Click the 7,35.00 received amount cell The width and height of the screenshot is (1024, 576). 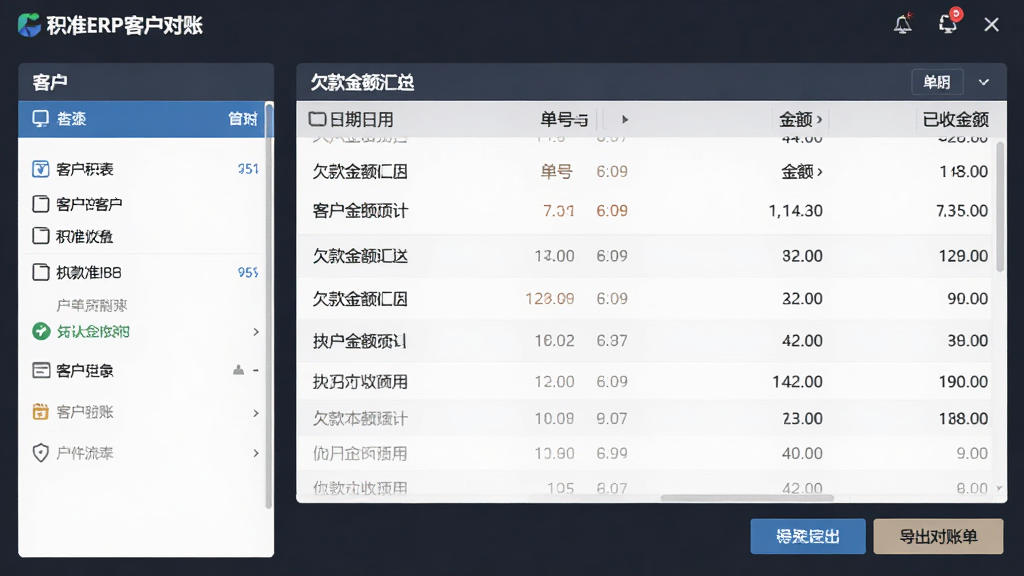pos(961,211)
